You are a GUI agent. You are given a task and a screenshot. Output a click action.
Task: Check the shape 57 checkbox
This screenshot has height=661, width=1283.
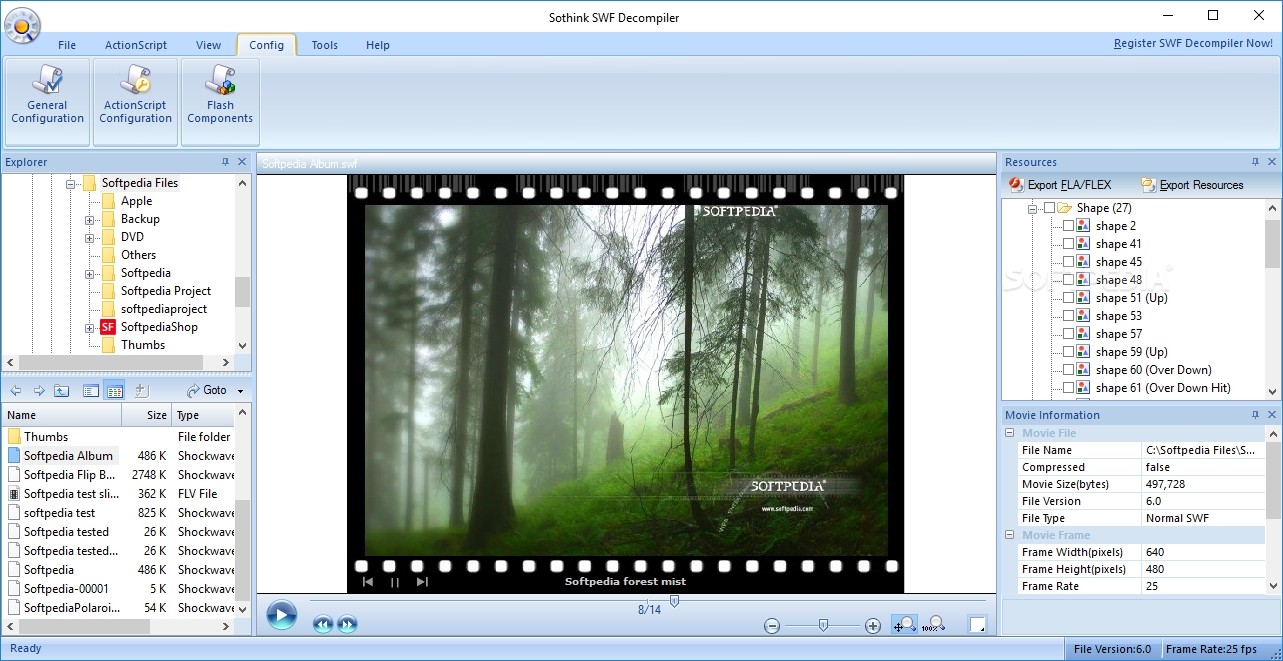pos(1068,334)
